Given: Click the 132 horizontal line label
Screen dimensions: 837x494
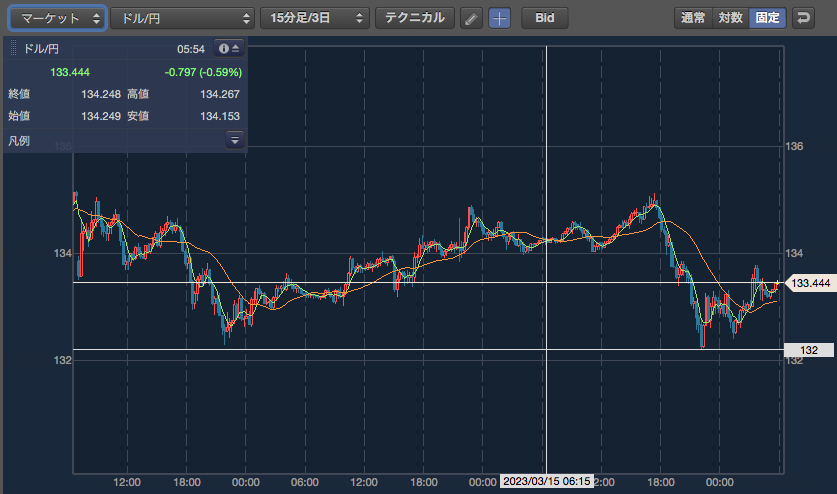Looking at the screenshot, I should [809, 350].
